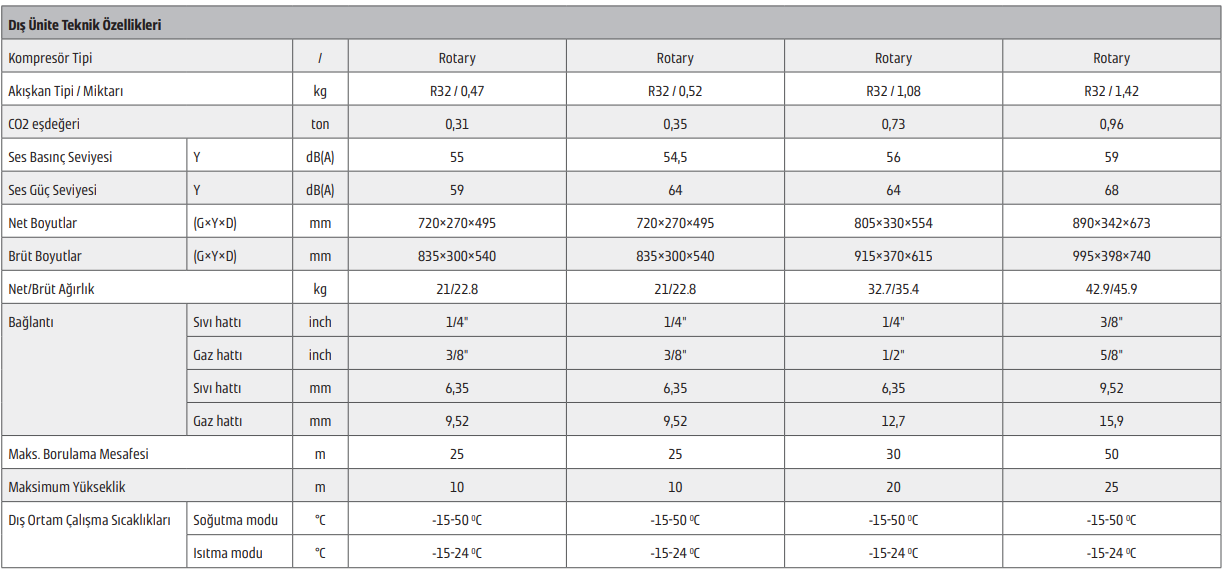
Task: Click the 'Ses Basınç Seviyesi' row label
Action: [x=60, y=157]
